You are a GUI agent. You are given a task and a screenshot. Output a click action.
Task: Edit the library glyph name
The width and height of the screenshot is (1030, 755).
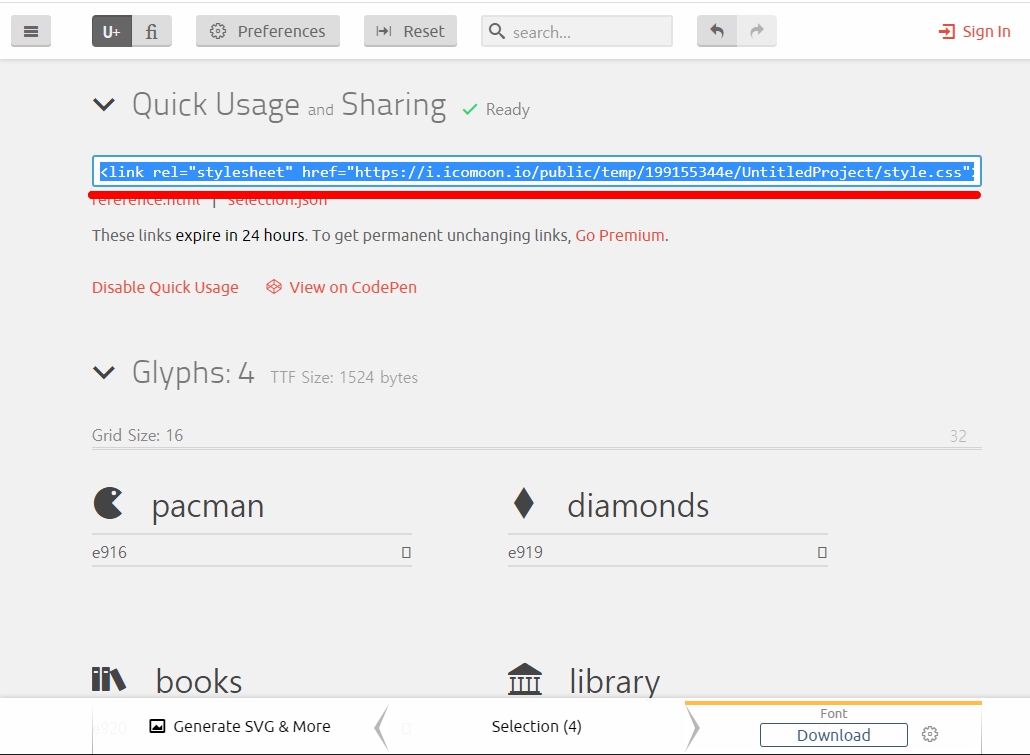(x=614, y=681)
